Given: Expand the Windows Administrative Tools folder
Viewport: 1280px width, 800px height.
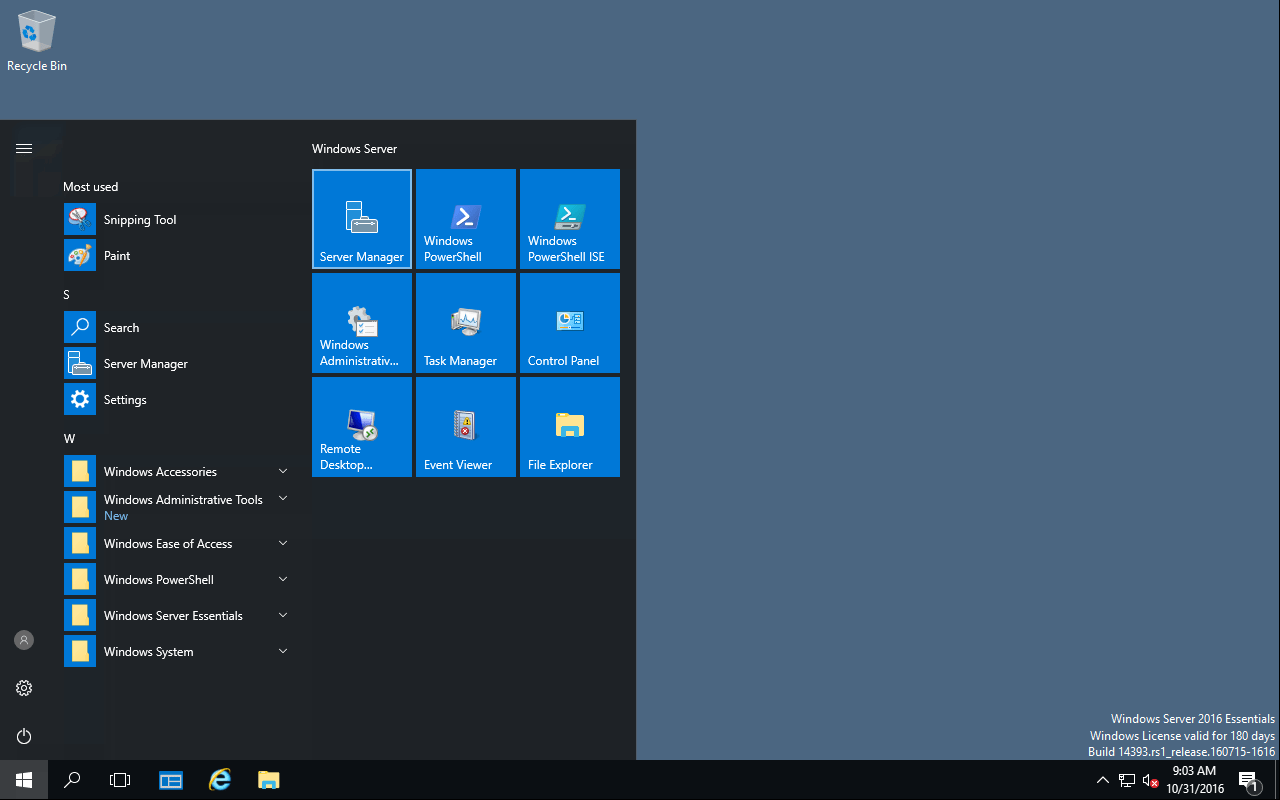Looking at the screenshot, I should point(176,508).
